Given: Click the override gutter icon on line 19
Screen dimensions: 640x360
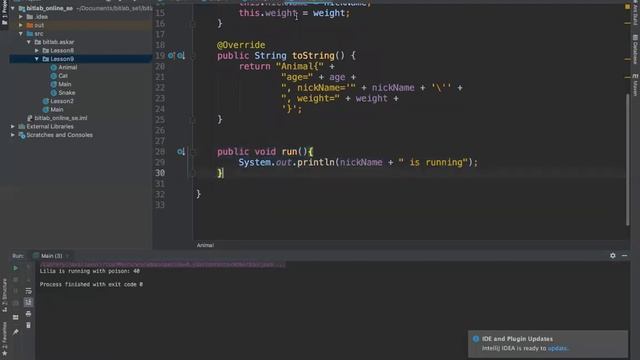Looking at the screenshot, I should [171, 56].
